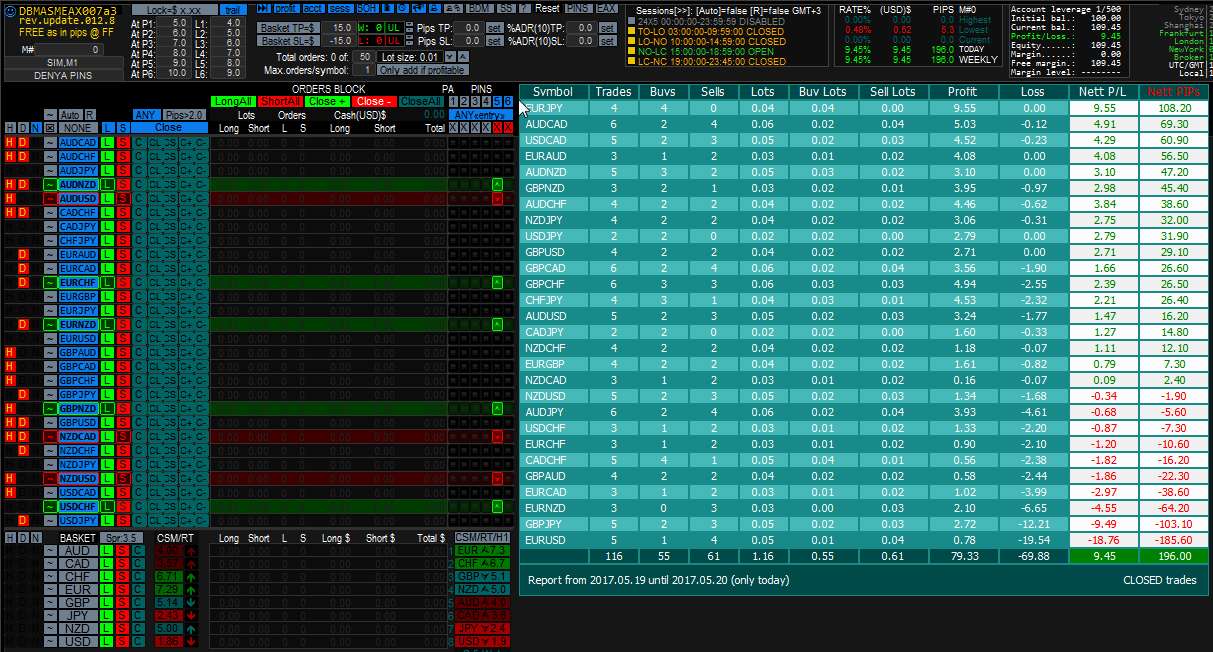Toggle the H column header filter
The height and width of the screenshot is (652, 1213).
tap(10, 128)
